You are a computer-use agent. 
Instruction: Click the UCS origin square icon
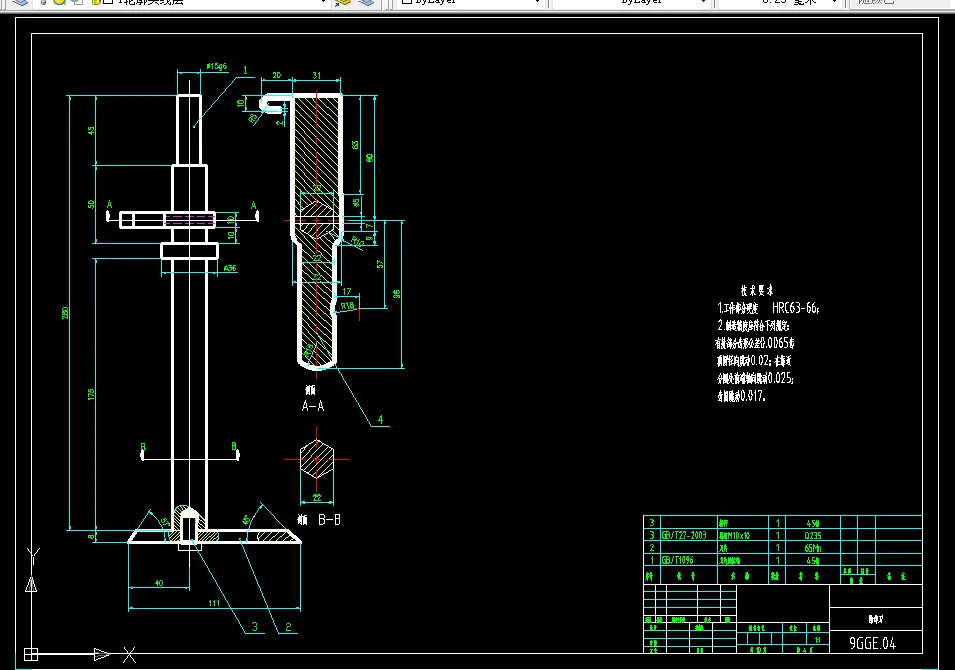click(x=30, y=654)
